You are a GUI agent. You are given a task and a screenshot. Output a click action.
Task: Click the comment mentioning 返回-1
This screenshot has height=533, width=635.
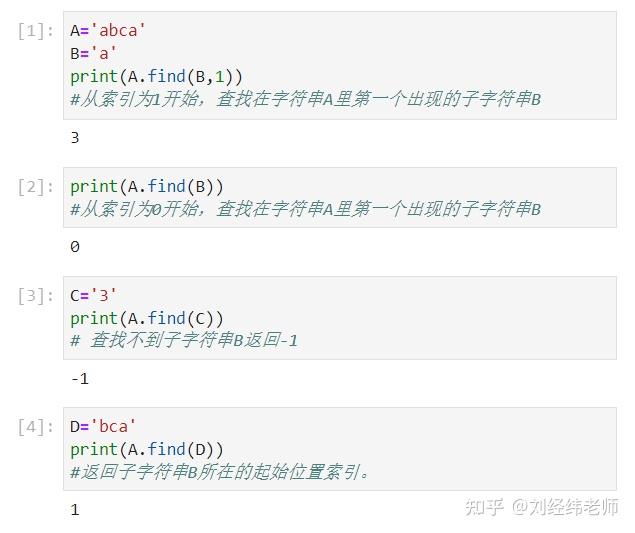184,340
